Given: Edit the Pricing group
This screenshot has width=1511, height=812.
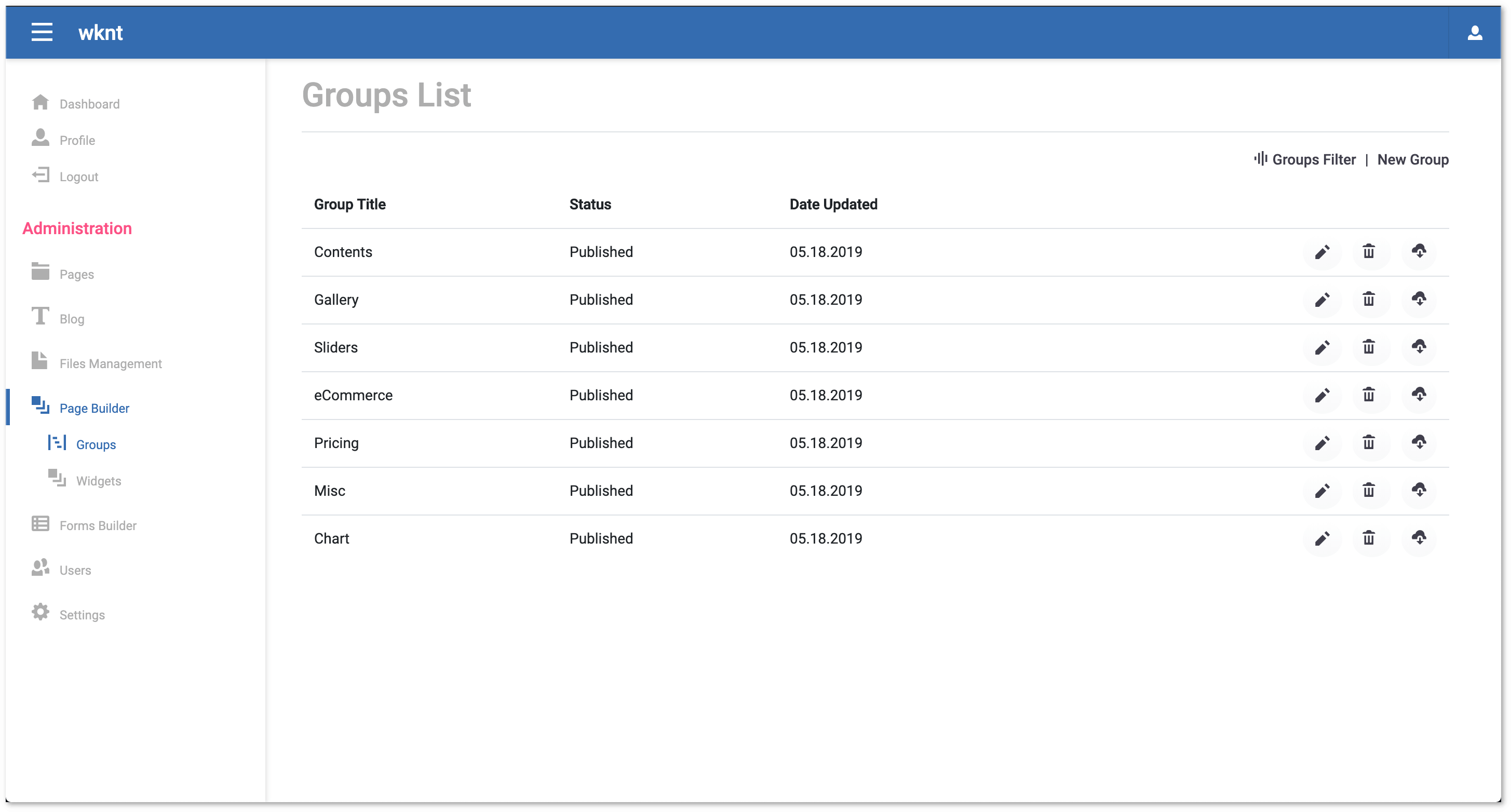Looking at the screenshot, I should (1322, 443).
